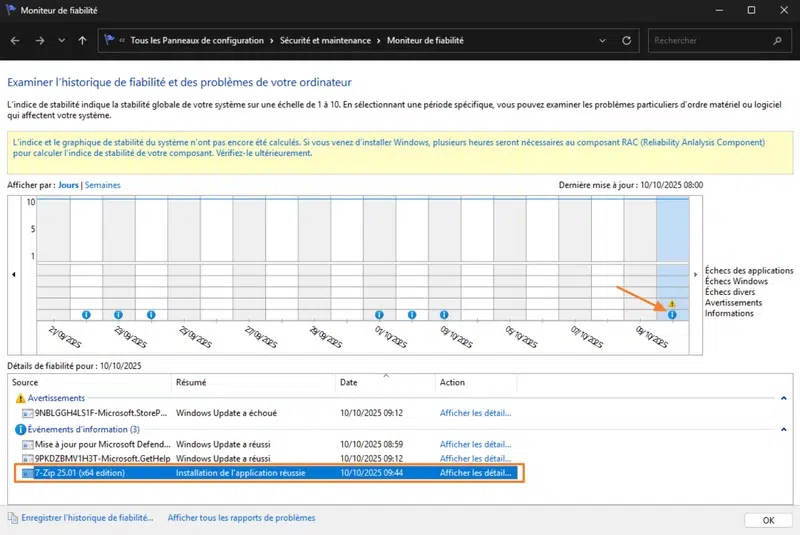The width and height of the screenshot is (800, 535).
Task: Switch the chart view to Semaines
Action: [x=103, y=185]
